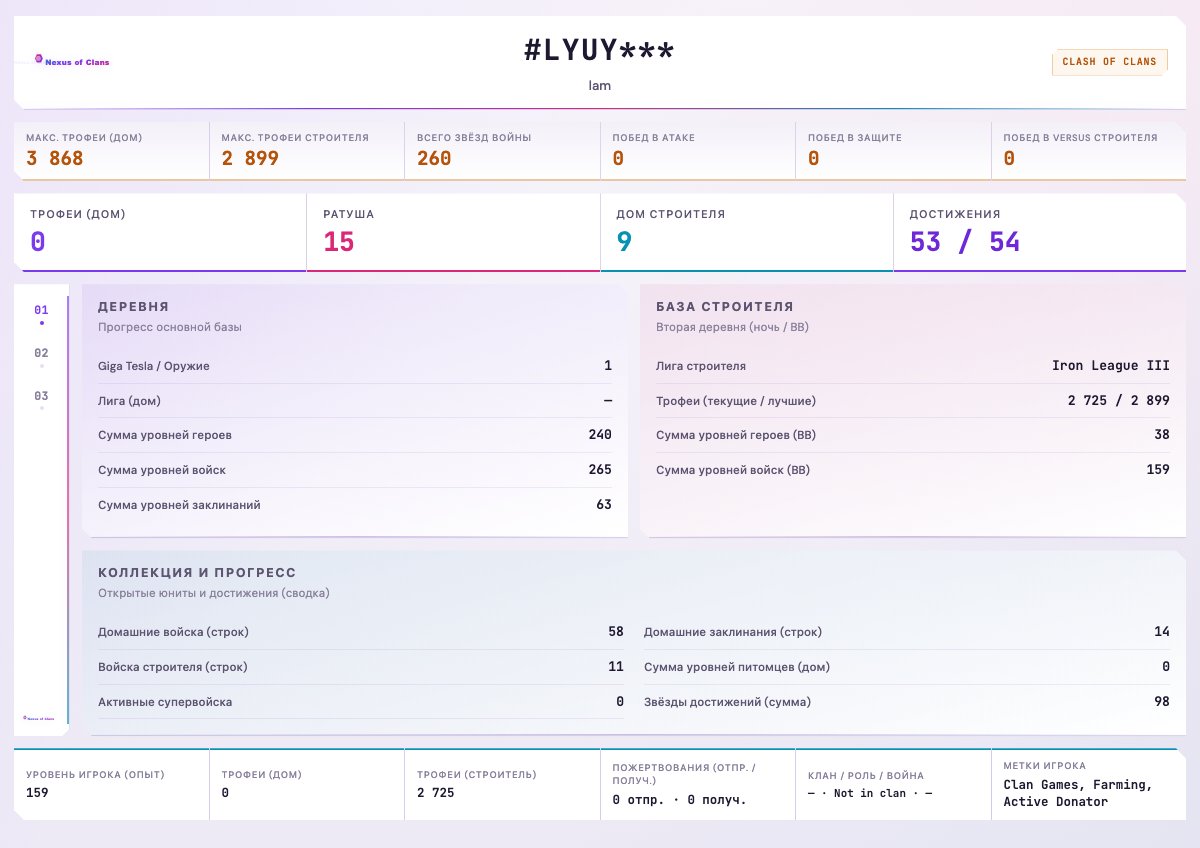Click the База строителя panel heading
1200x848 pixels.
(725, 307)
